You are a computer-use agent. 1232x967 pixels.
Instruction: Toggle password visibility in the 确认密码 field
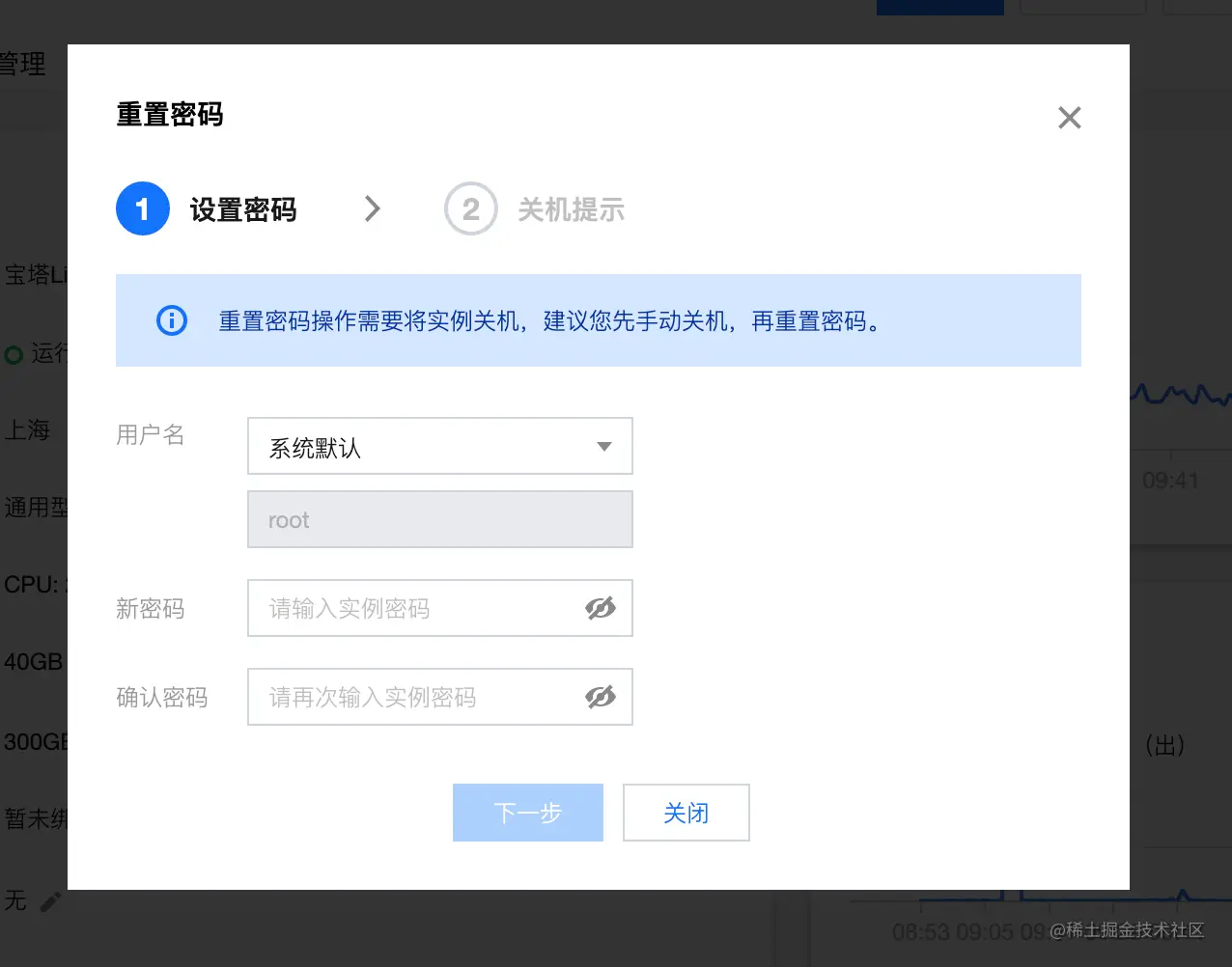[601, 697]
